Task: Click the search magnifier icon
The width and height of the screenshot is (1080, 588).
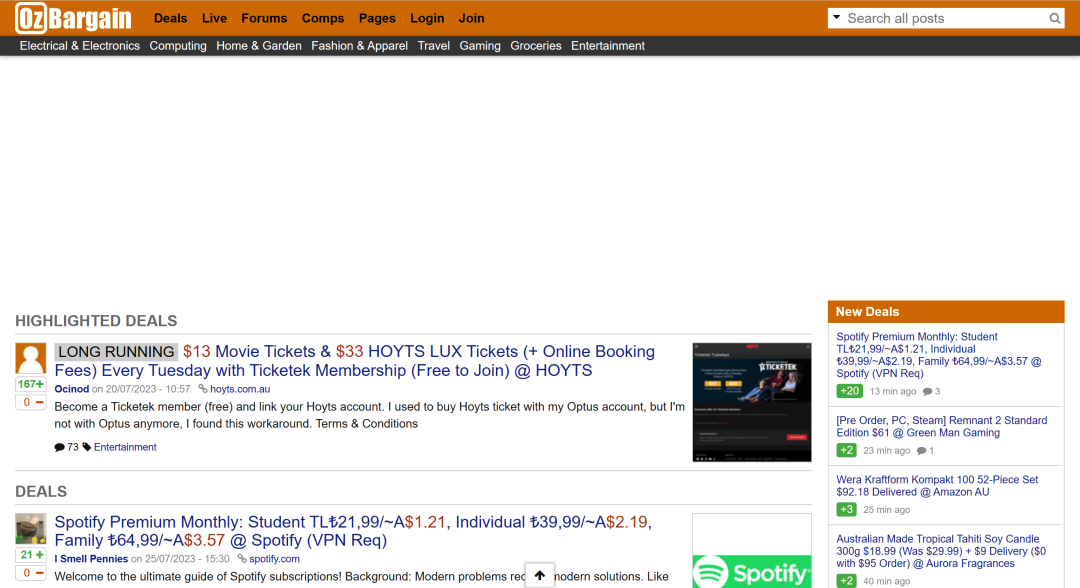Action: (x=1055, y=19)
